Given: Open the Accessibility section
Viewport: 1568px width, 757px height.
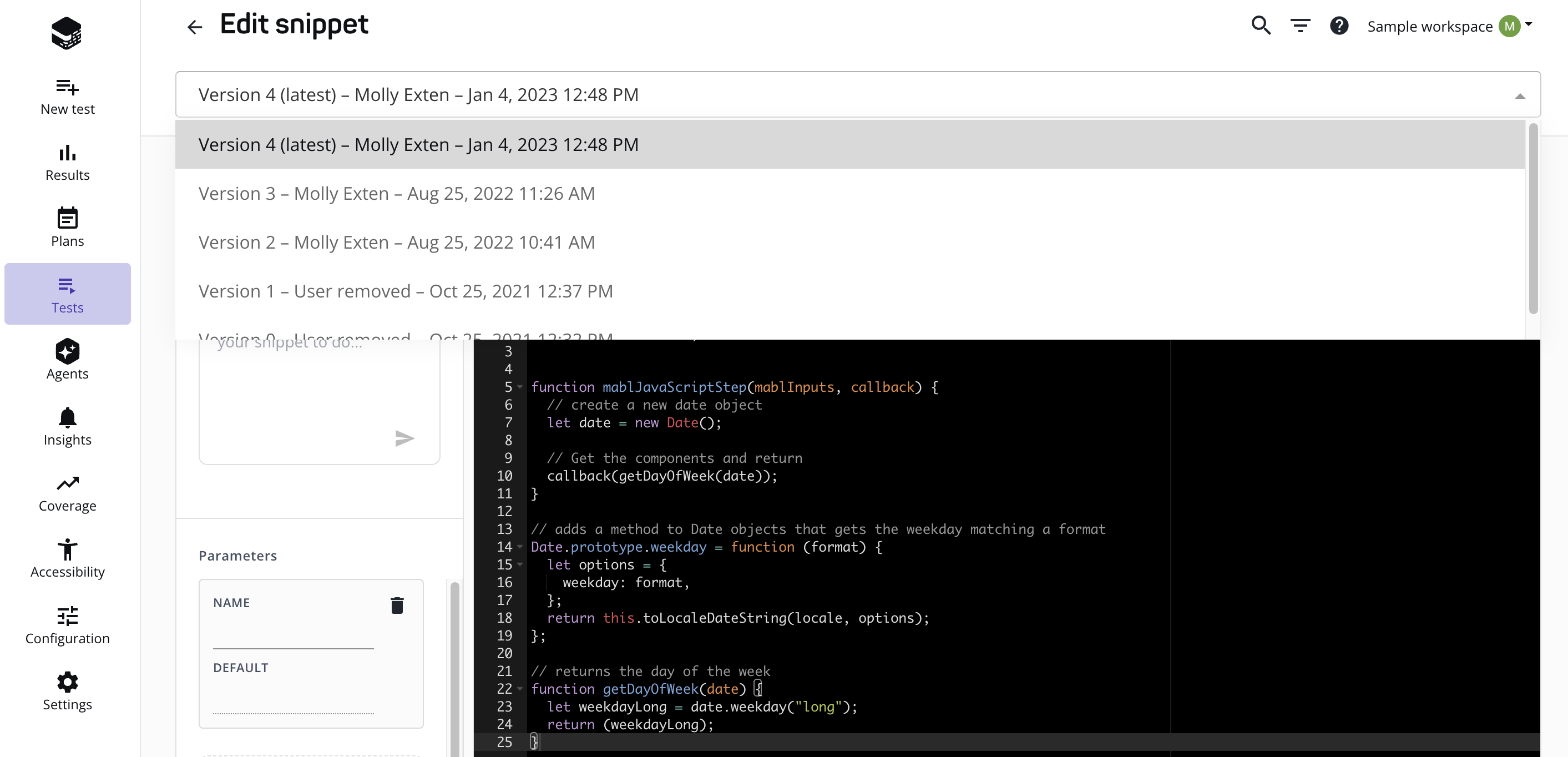Looking at the screenshot, I should (67, 558).
